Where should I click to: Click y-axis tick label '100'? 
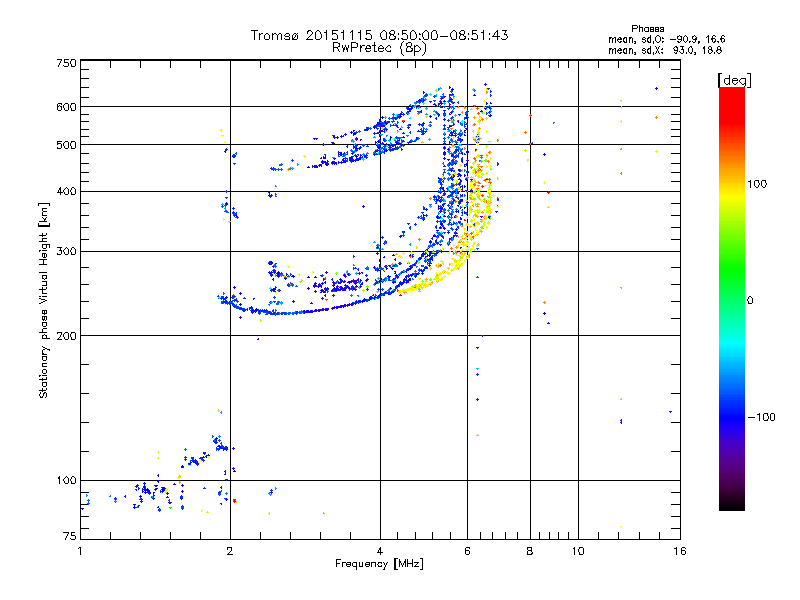point(66,481)
